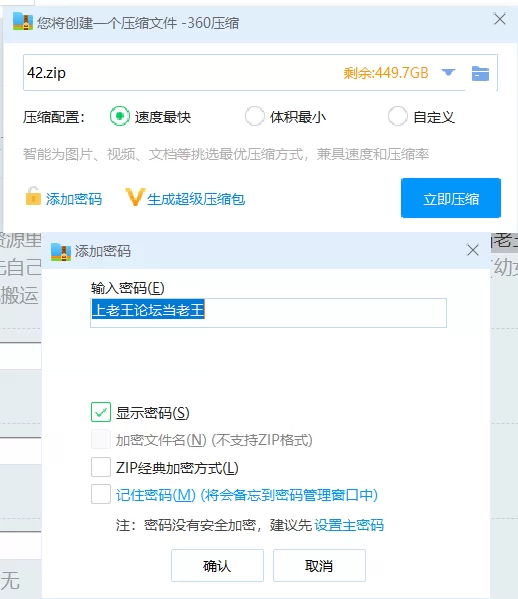This screenshot has width=518, height=599.
Task: Click the V icon for 生成超级压缩包
Action: 135,197
